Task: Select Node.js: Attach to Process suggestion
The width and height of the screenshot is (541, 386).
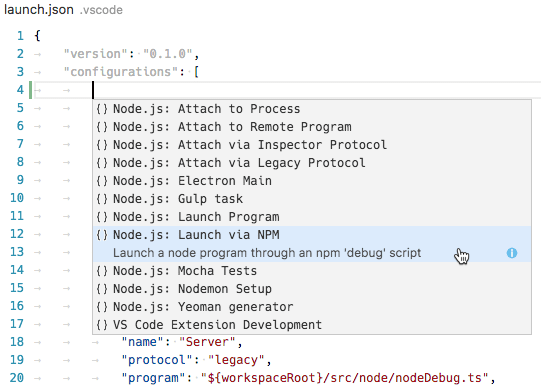Action: [x=312, y=109]
